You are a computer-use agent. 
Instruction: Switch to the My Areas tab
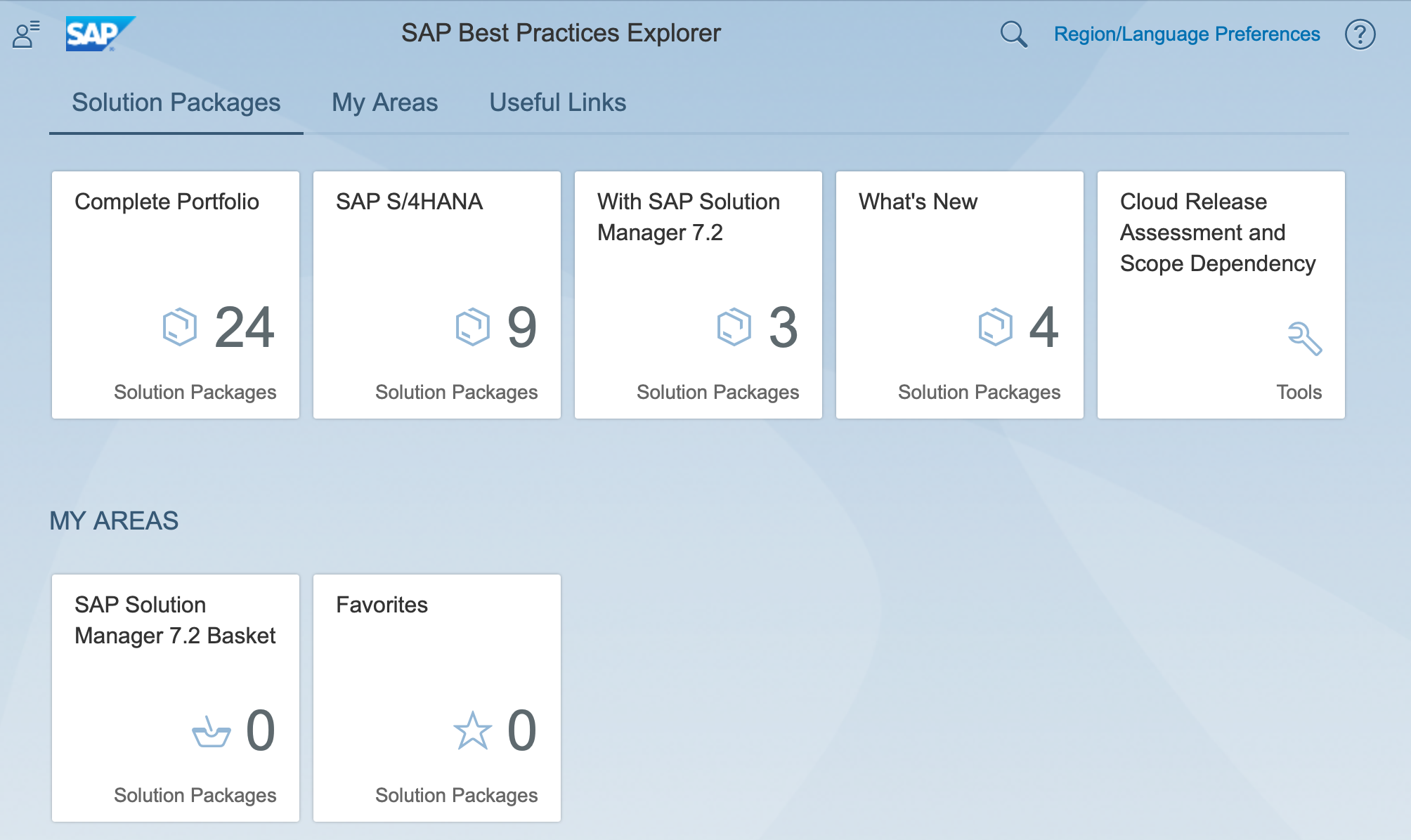point(384,103)
